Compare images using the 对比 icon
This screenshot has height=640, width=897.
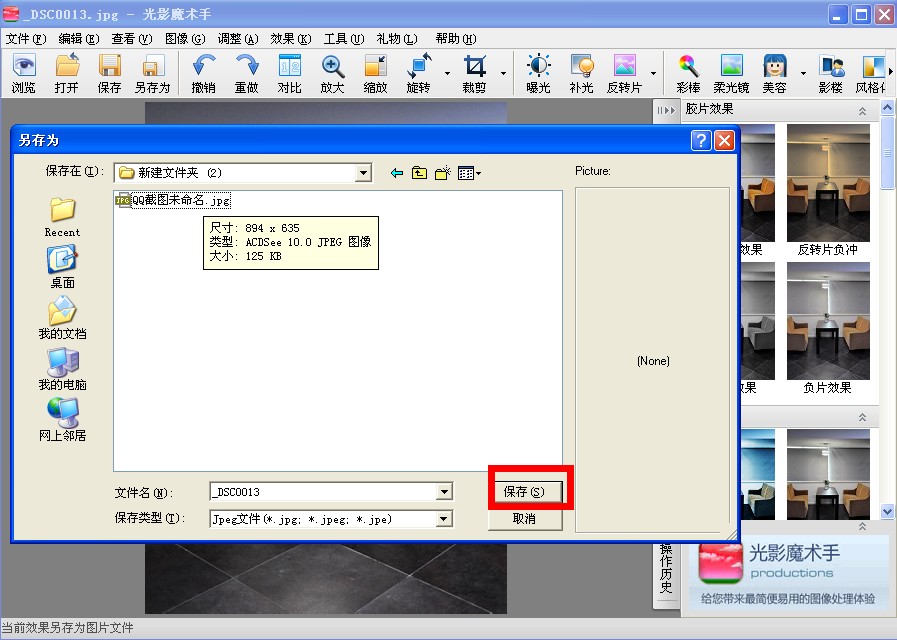[x=289, y=73]
